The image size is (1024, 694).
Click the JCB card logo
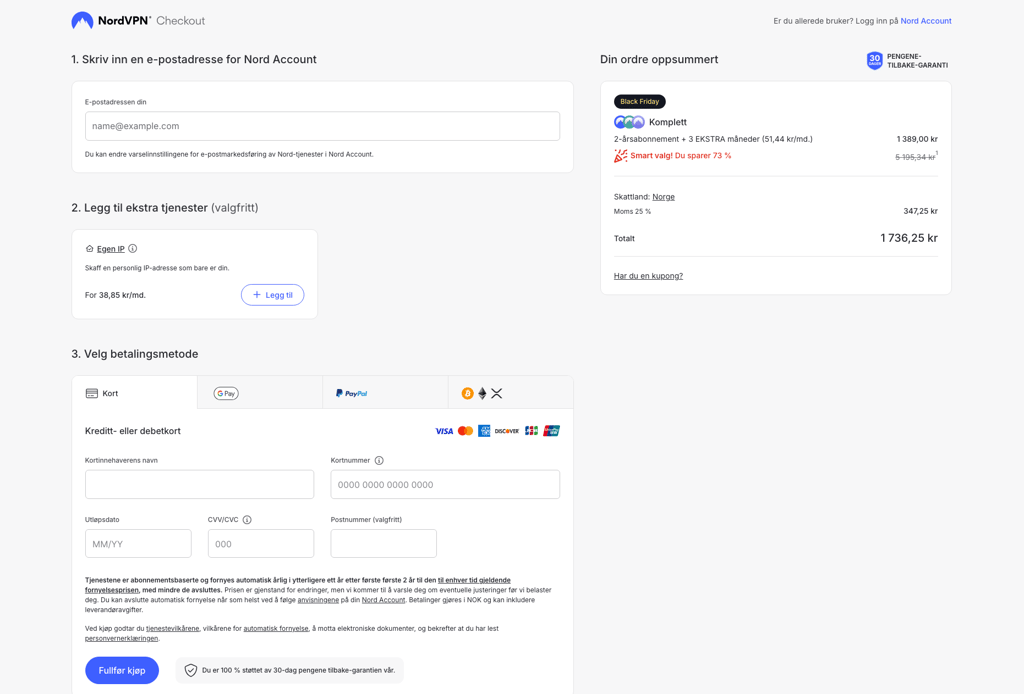click(532, 431)
